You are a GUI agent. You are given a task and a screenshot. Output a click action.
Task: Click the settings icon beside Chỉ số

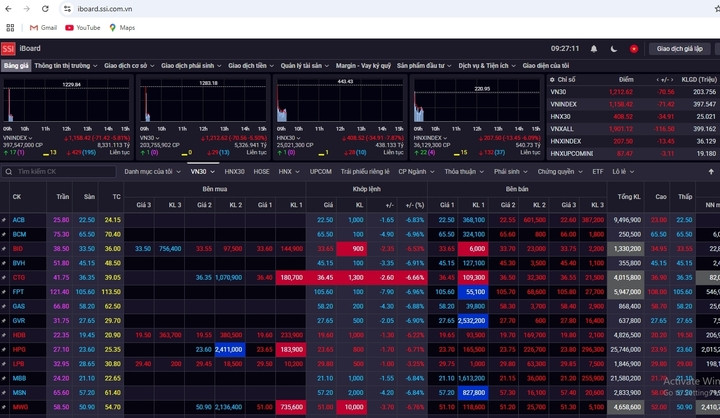point(554,78)
